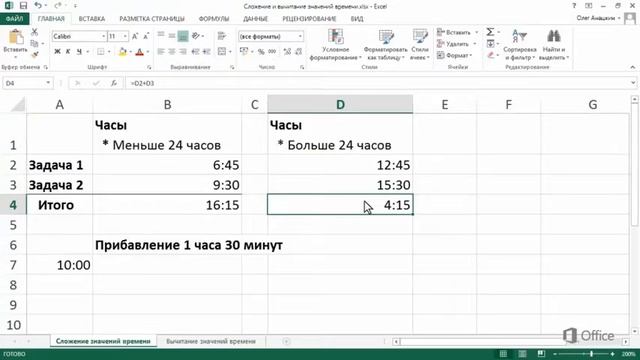The image size is (640, 360).
Task: Open the number format dropdown (все форматы)
Action: click(300, 36)
